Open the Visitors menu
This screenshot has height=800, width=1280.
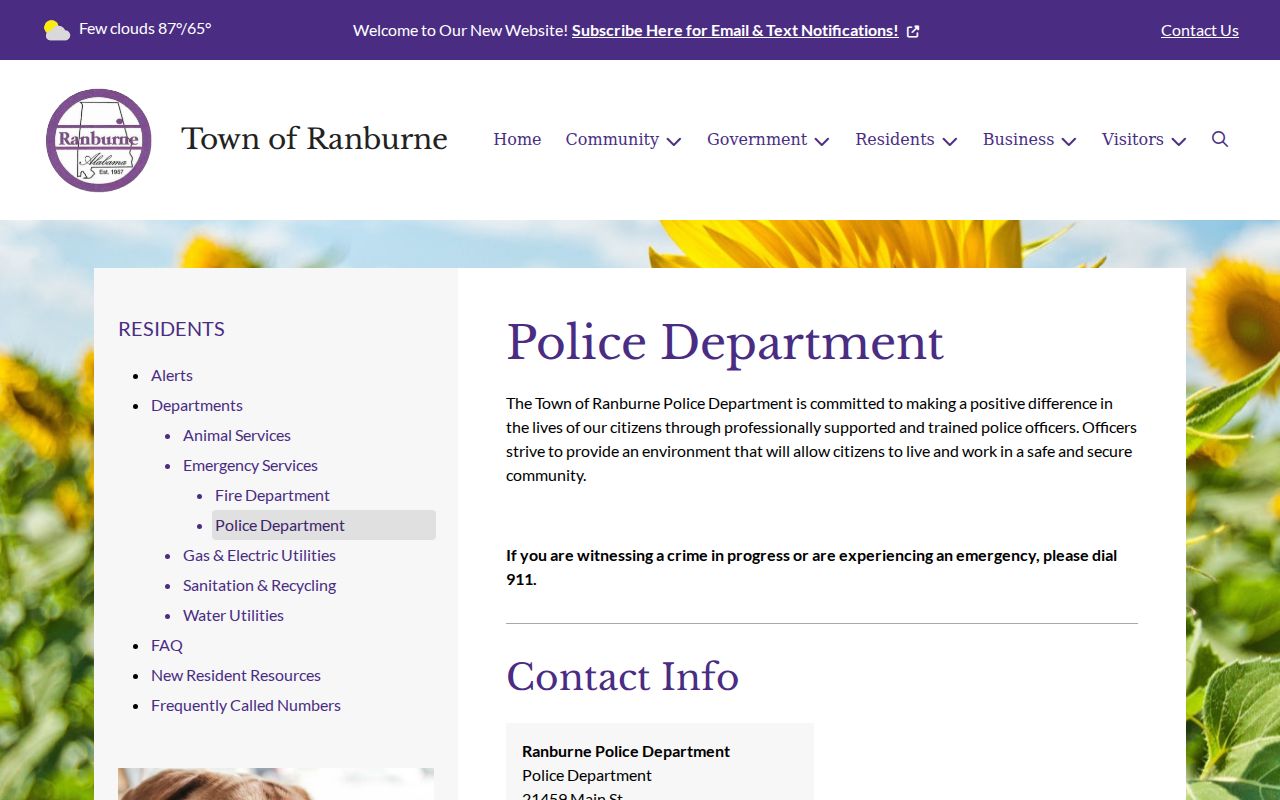pos(1133,139)
